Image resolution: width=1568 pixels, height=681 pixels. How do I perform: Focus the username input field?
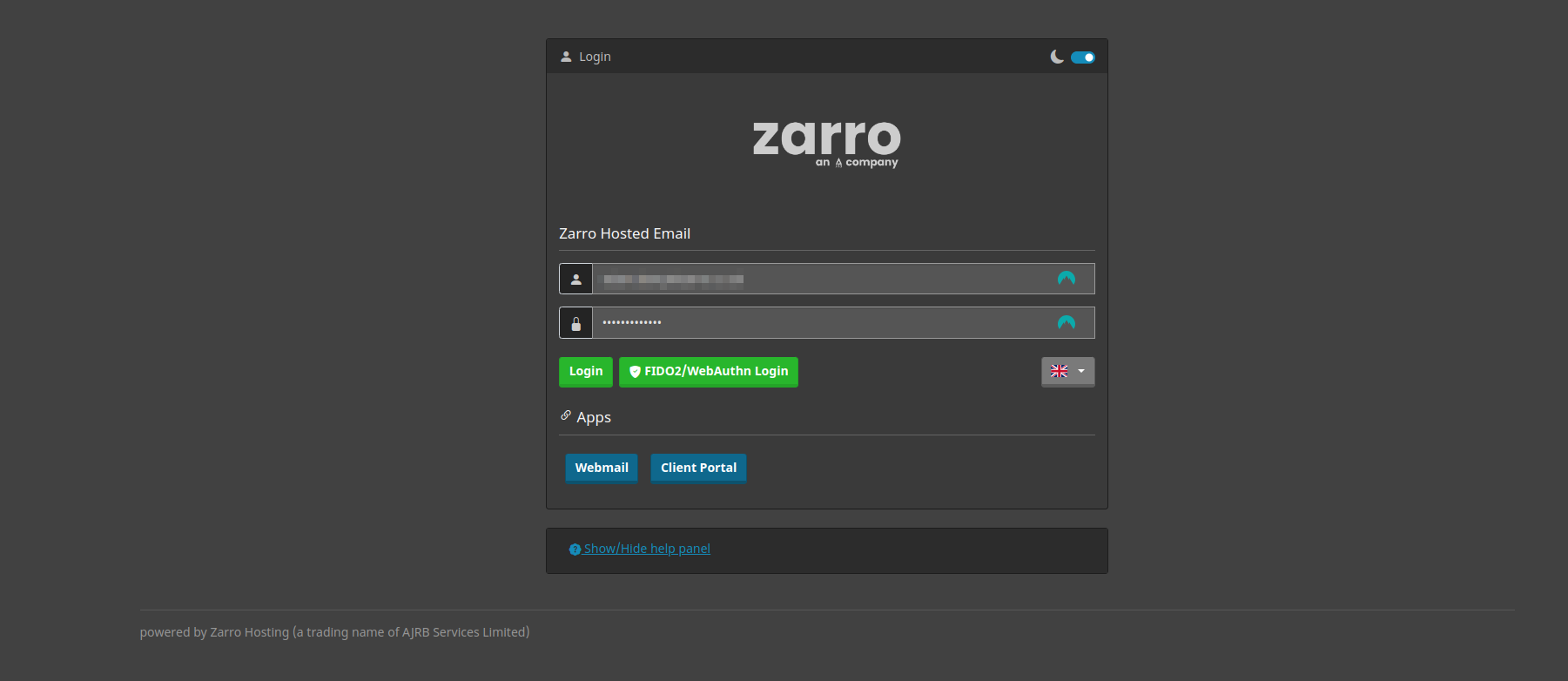pos(843,279)
